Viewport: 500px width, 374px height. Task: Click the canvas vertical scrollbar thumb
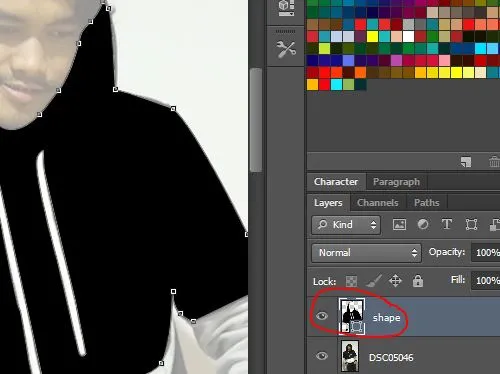256,120
